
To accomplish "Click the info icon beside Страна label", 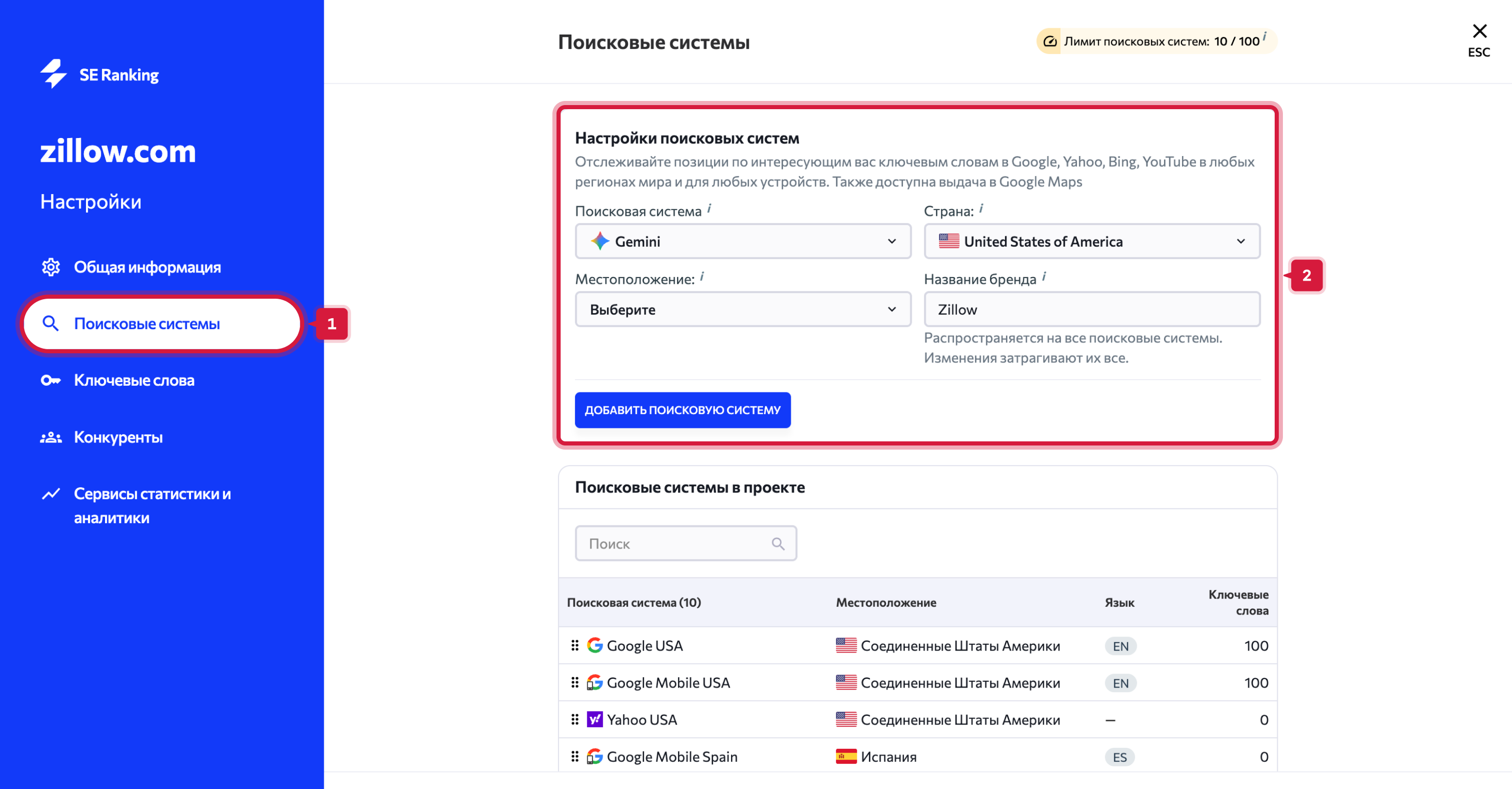I will tap(981, 209).
